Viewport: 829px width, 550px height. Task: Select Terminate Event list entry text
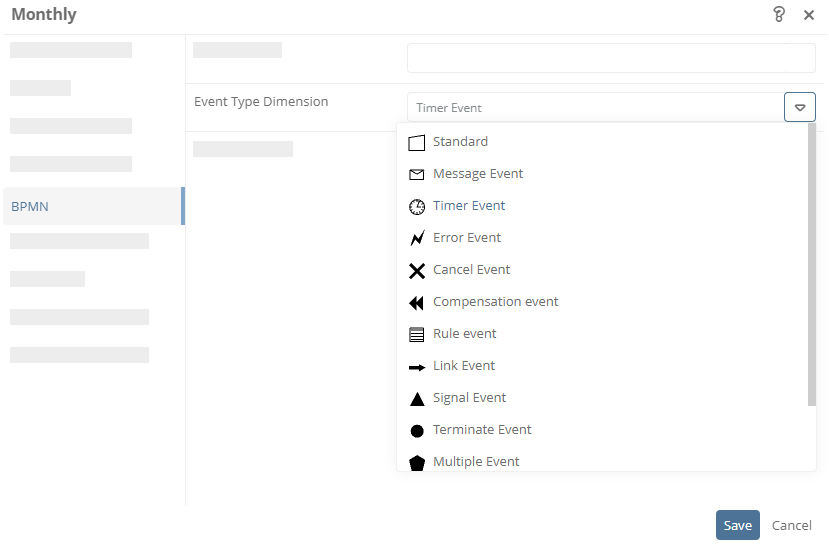tap(482, 429)
